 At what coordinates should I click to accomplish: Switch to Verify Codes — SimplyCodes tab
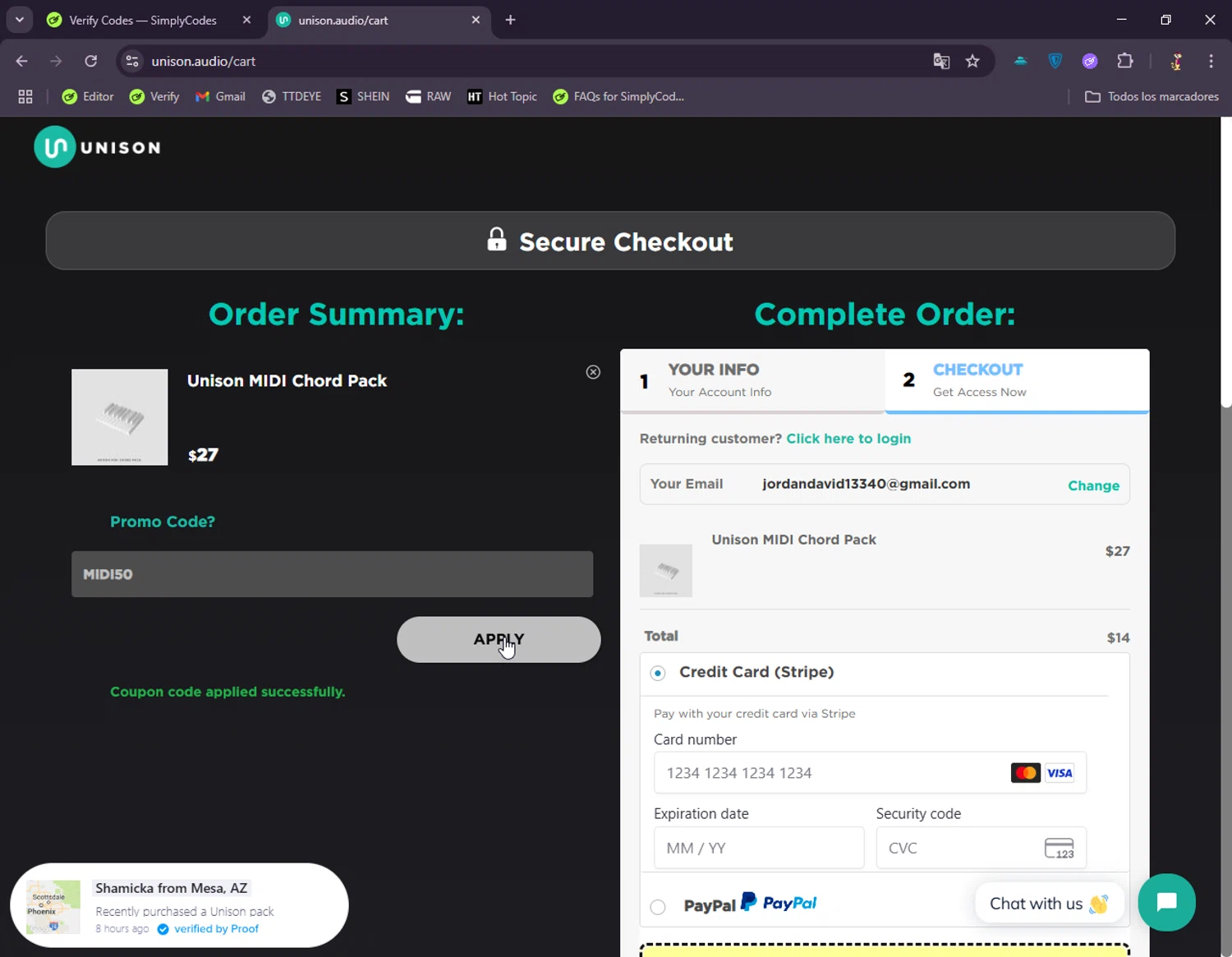click(x=143, y=20)
